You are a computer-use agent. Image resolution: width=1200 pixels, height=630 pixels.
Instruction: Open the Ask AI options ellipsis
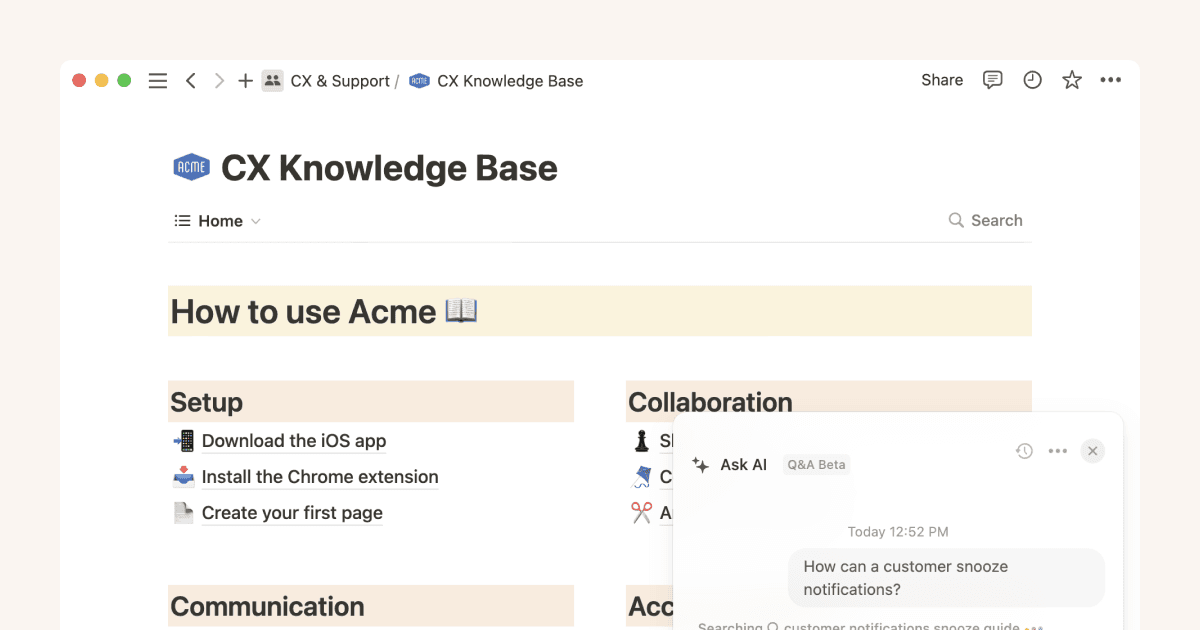coord(1058,451)
